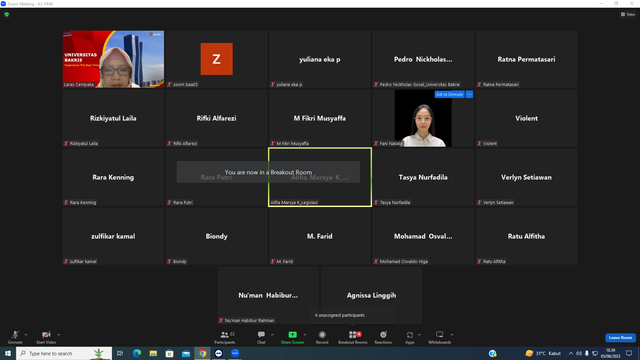
Task: Click the Agnissa Linggih name text
Action: pyautogui.click(x=371, y=296)
